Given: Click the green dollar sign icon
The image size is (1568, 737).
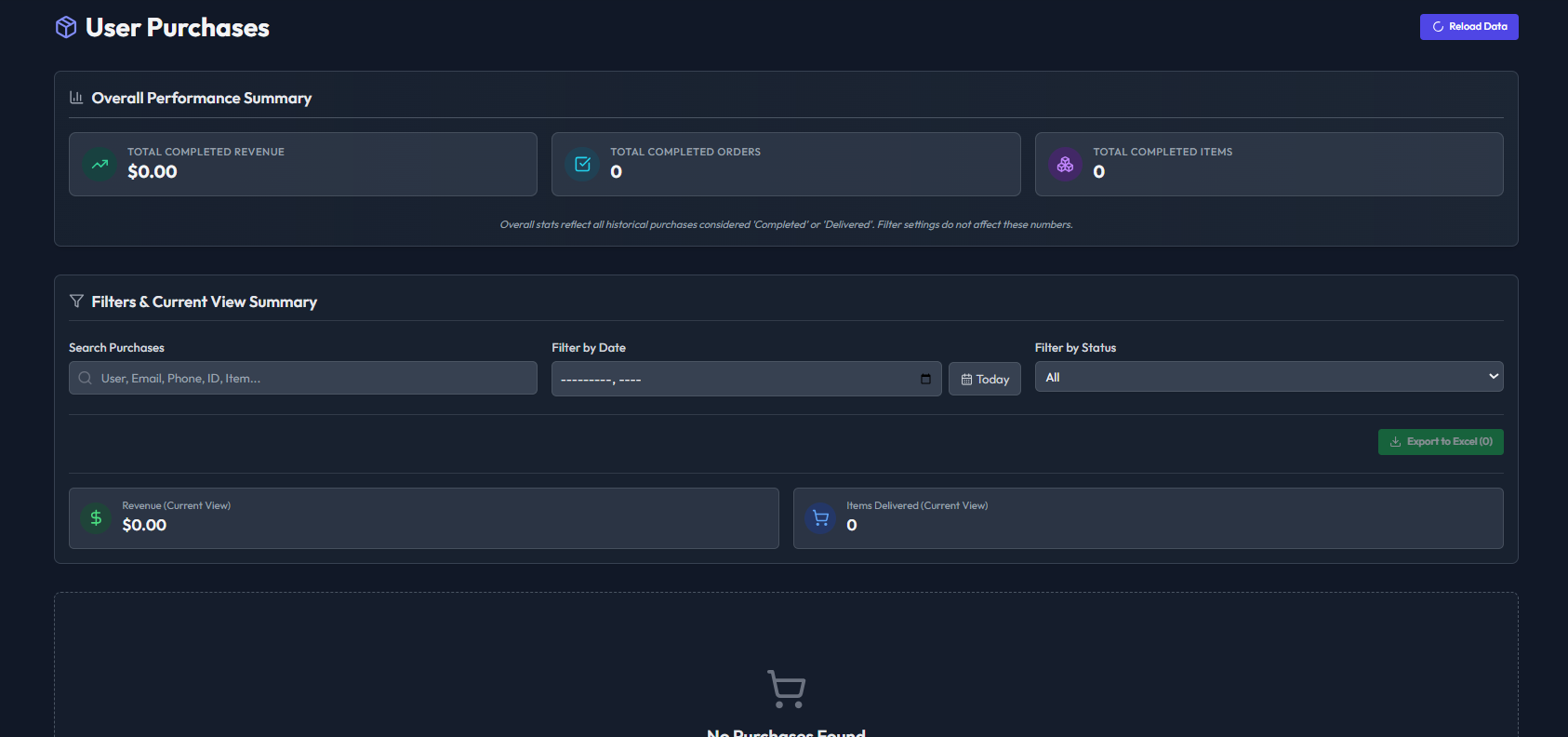Looking at the screenshot, I should pyautogui.click(x=96, y=517).
